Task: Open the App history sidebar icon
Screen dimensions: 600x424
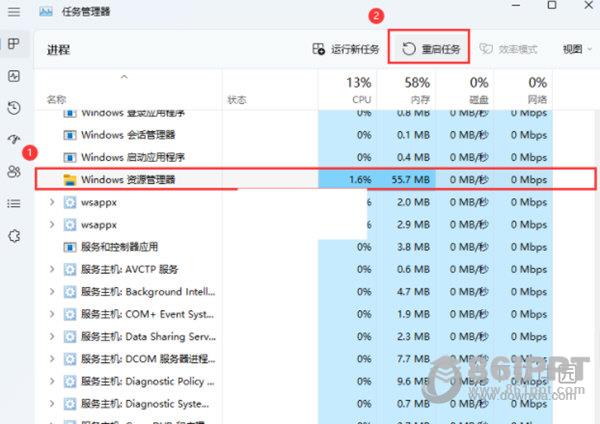Action: click(14, 108)
